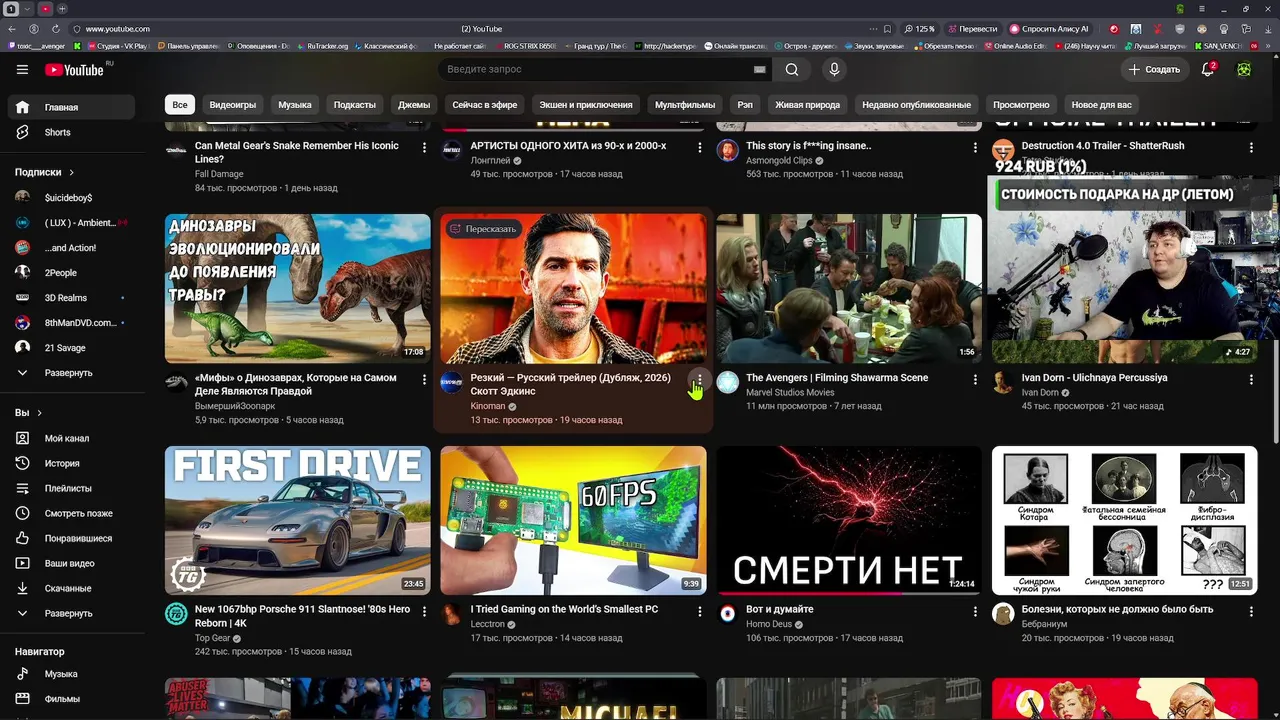Open the notifications bell
This screenshot has height=720, width=1280.
point(1208,69)
